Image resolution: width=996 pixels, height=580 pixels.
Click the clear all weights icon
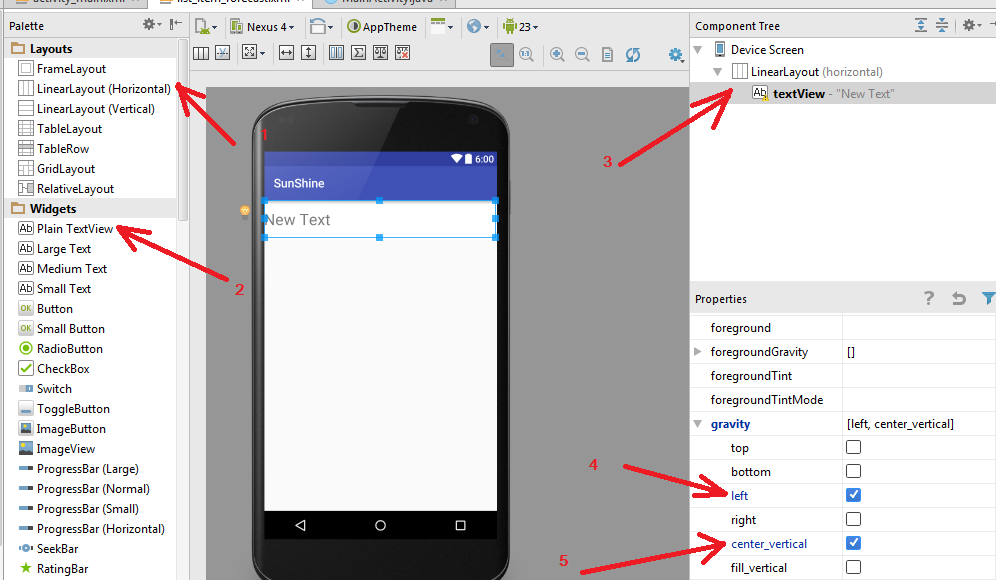point(402,53)
